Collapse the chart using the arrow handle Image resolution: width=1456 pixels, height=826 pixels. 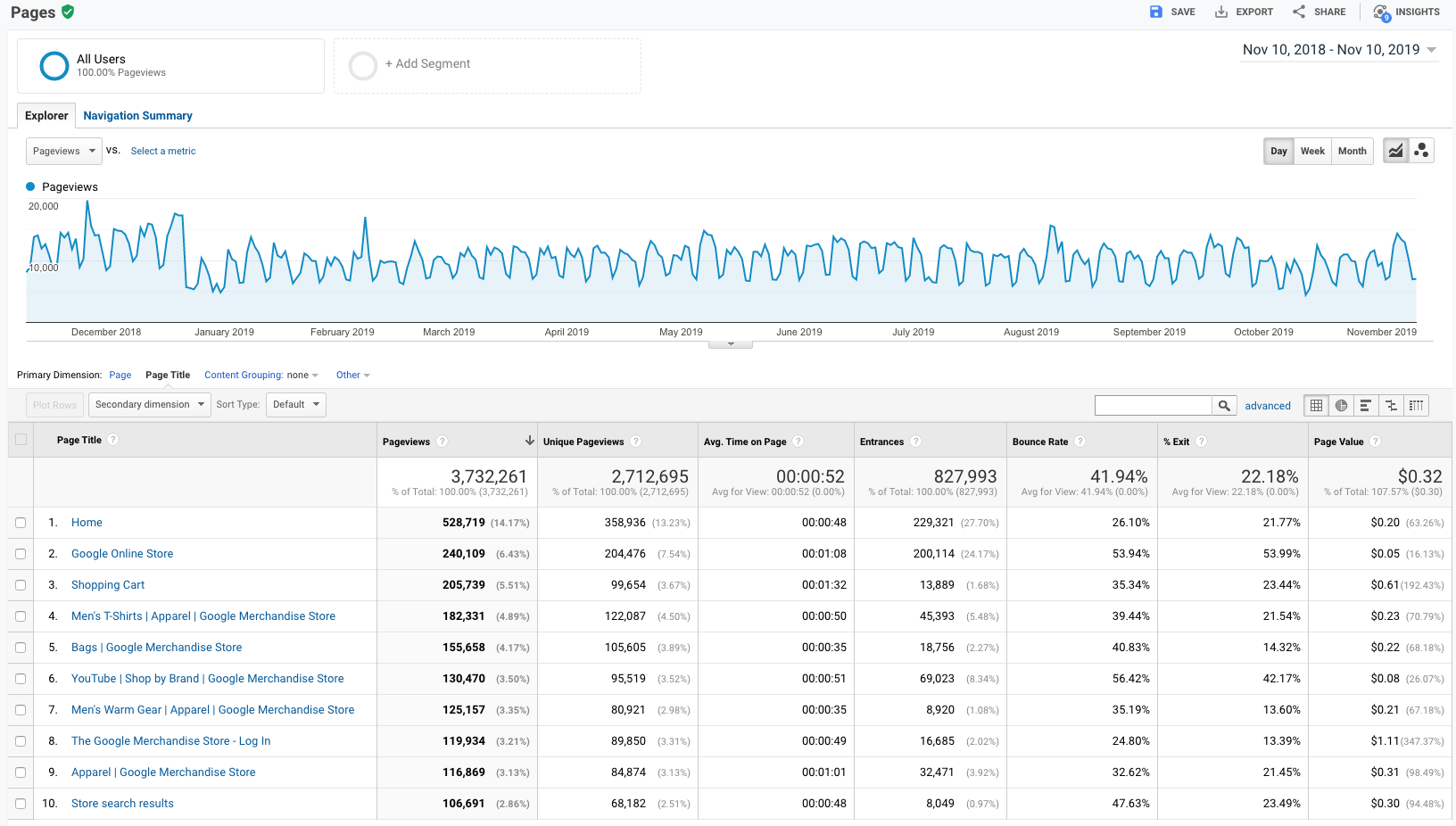pos(731,344)
